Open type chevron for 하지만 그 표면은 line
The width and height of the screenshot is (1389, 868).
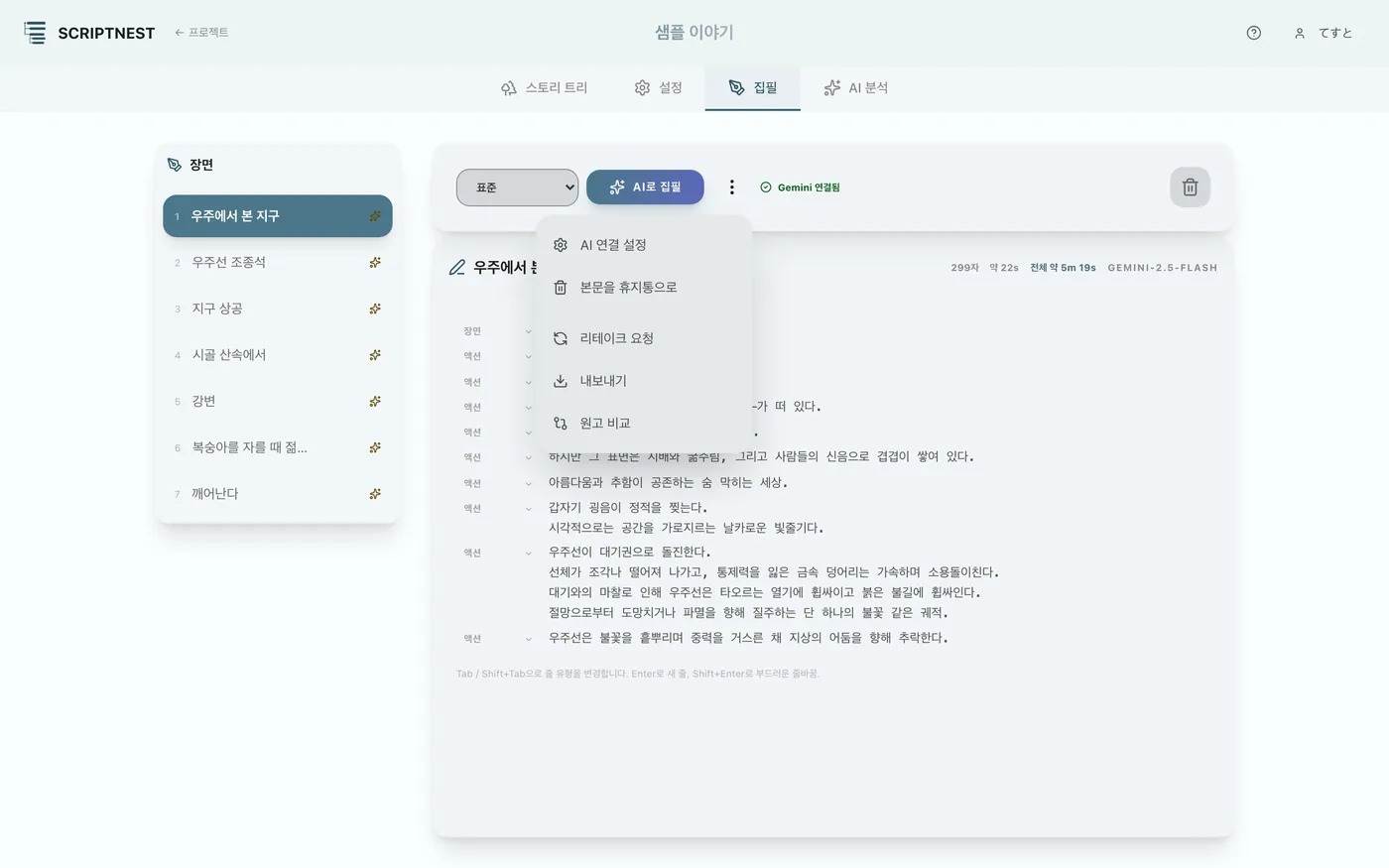(x=528, y=457)
